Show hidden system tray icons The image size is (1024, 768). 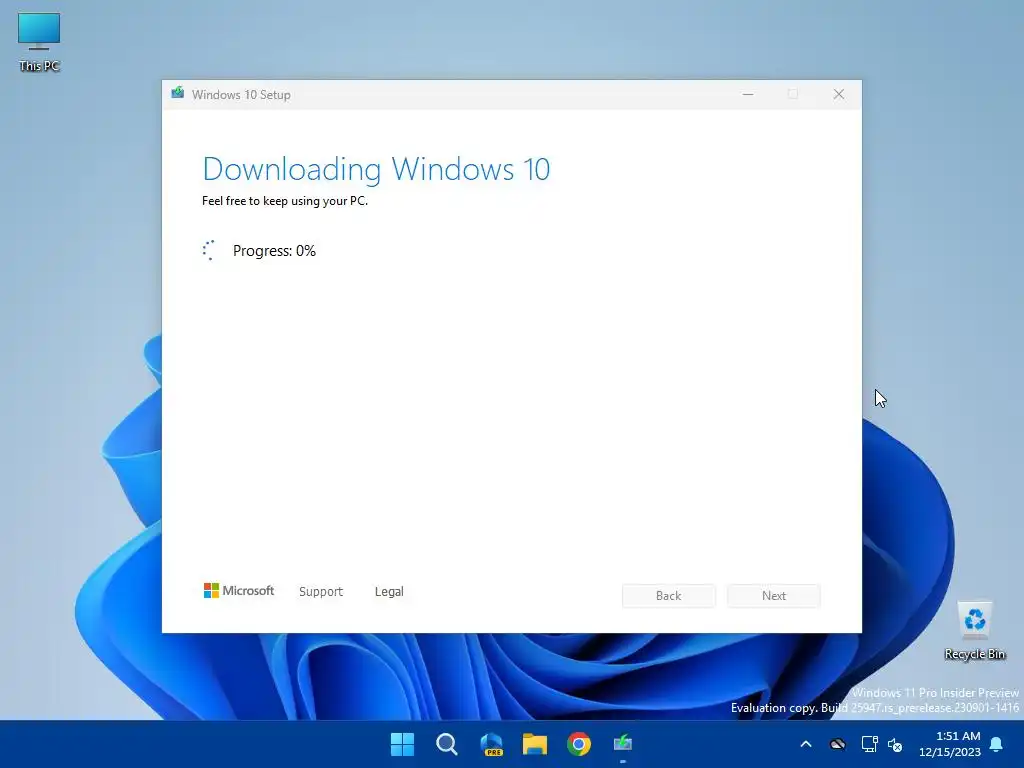806,744
